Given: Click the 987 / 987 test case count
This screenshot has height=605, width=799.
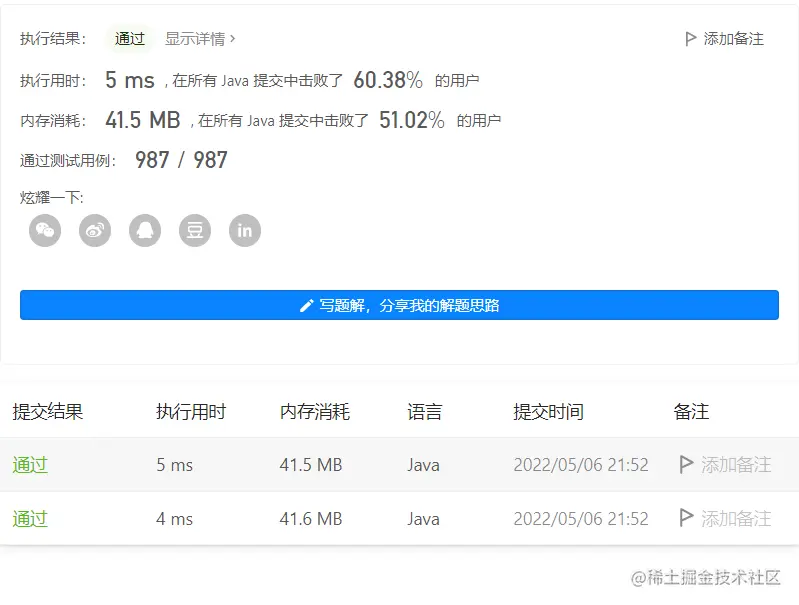Looking at the screenshot, I should (x=181, y=160).
